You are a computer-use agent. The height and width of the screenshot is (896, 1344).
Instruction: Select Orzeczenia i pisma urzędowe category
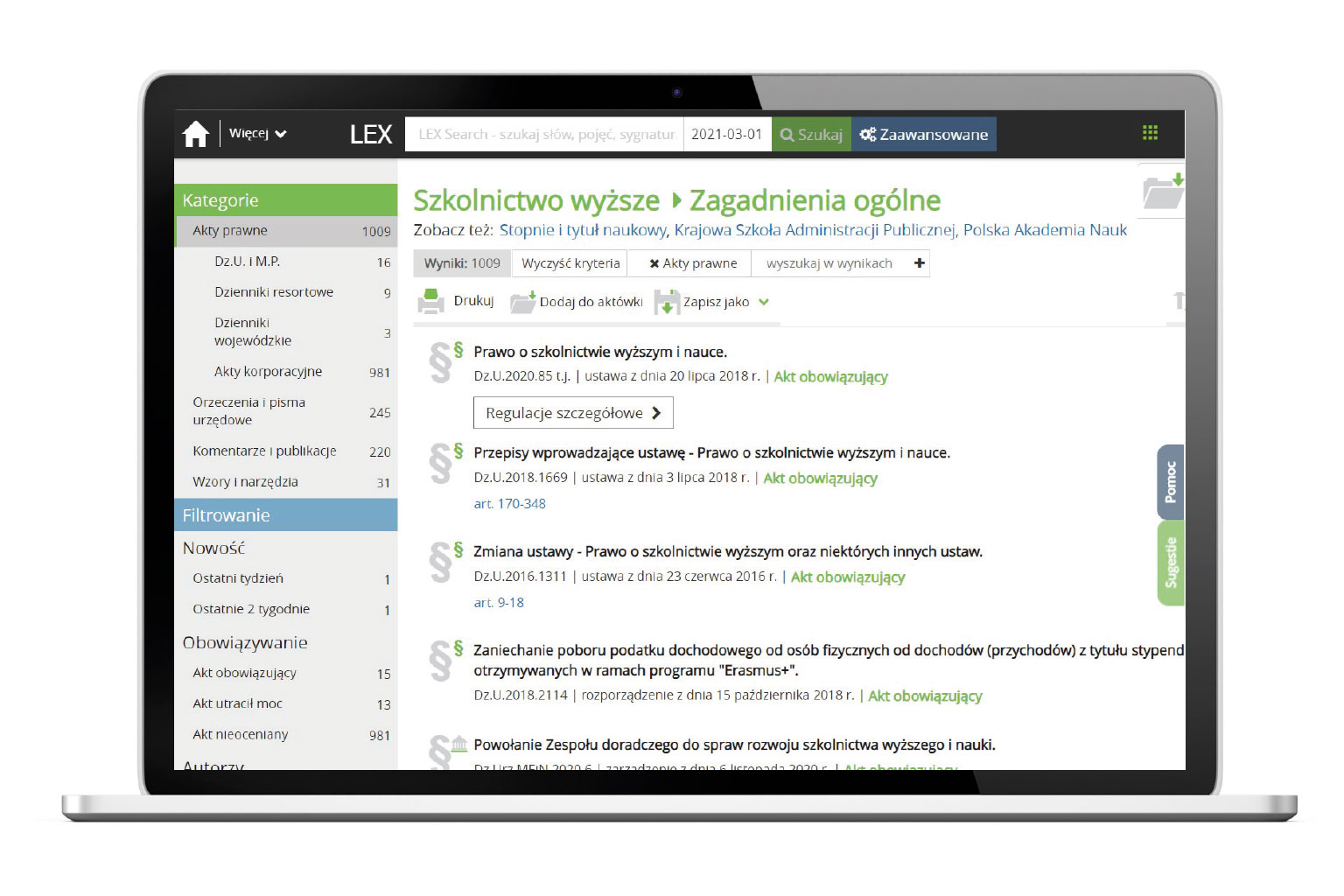[249, 411]
